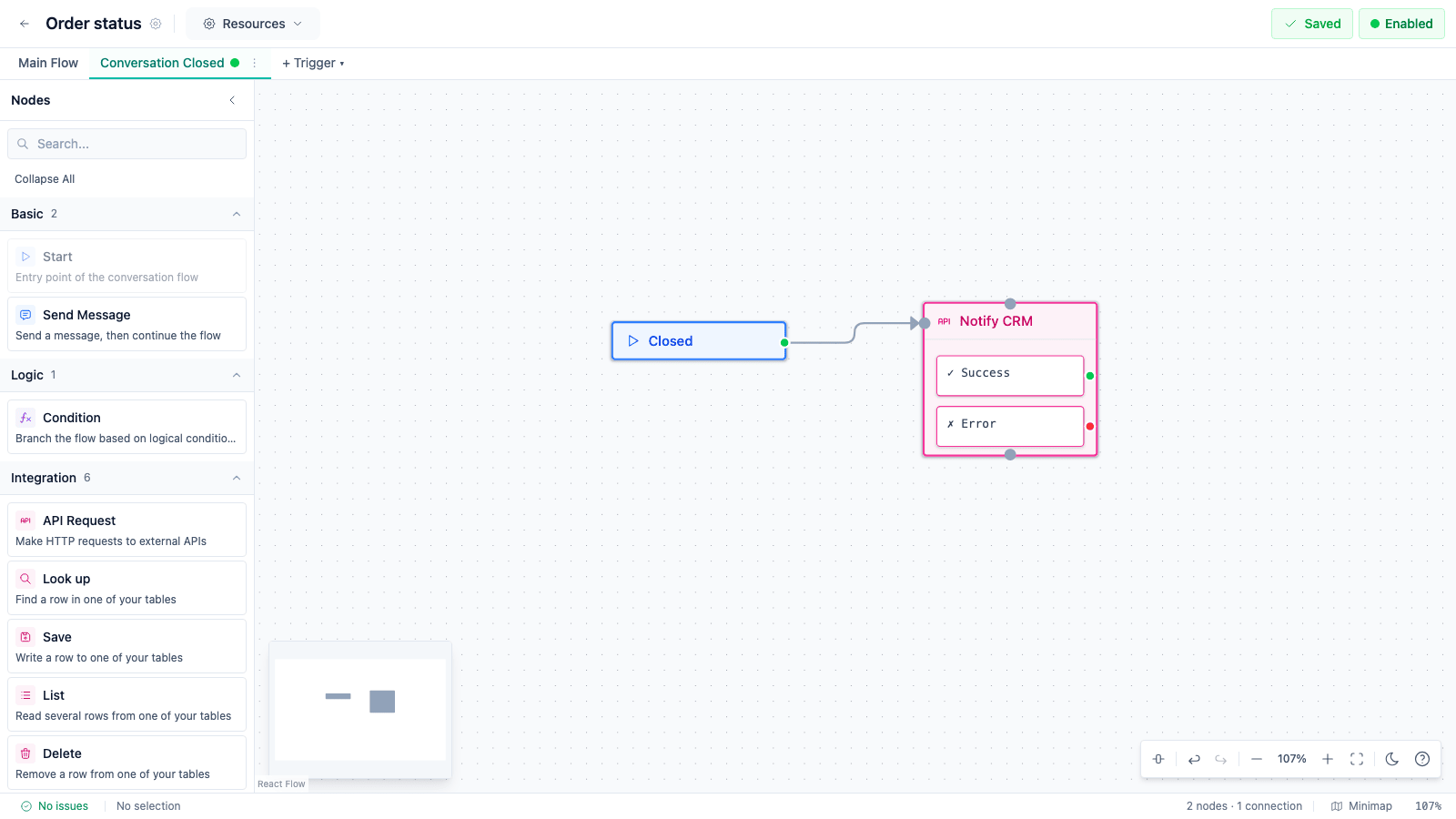Zoom in with the plus button
1456x819 pixels.
(x=1328, y=759)
